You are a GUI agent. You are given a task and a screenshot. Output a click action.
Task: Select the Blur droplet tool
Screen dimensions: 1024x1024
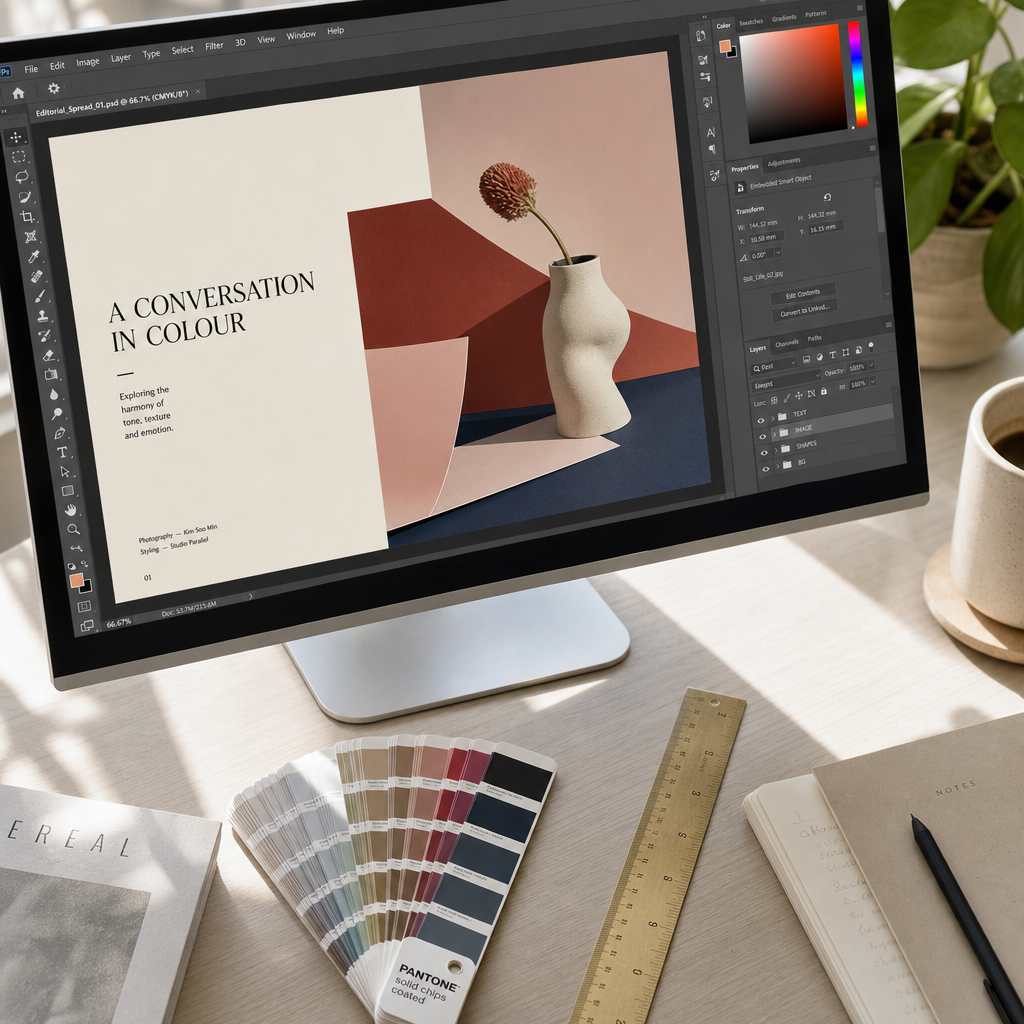54,394
